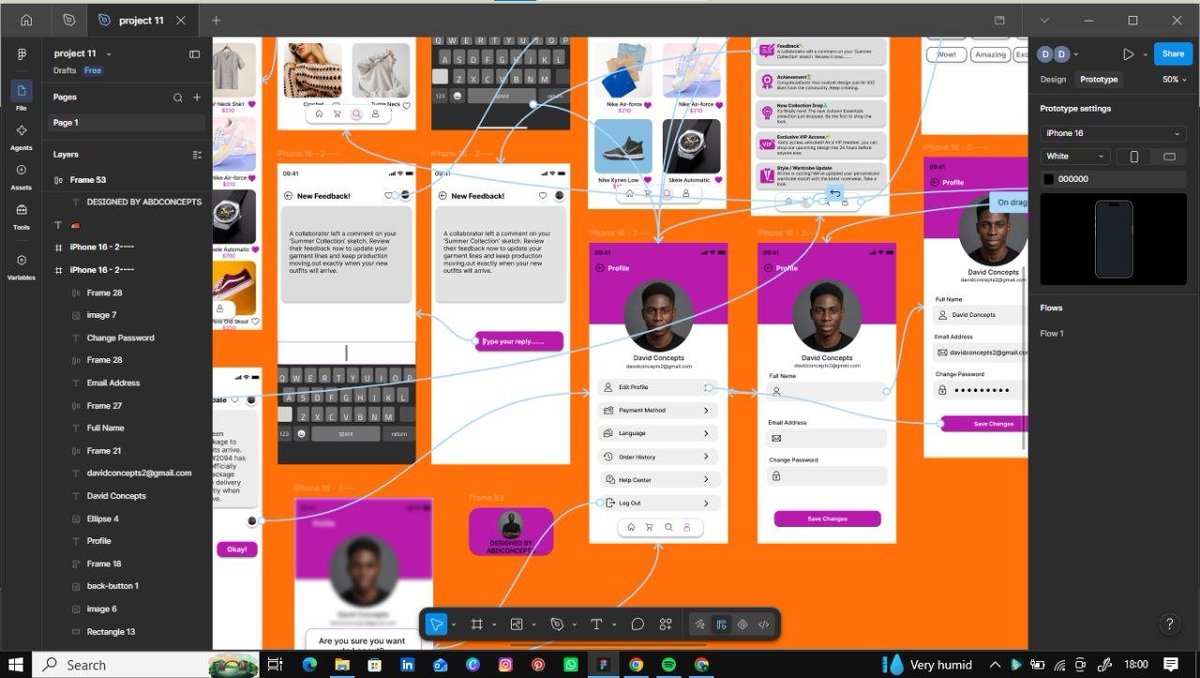Select the File sidebar panel
Viewport: 1200px width, 678px height.
21,95
